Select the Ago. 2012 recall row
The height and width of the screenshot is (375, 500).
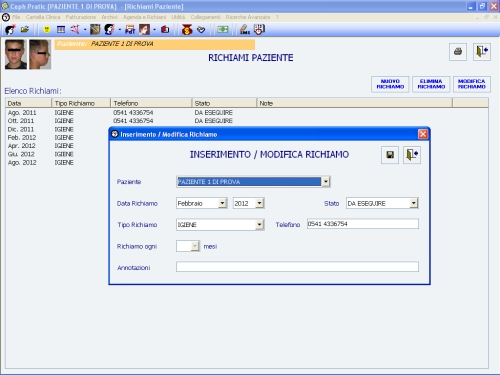pyautogui.click(x=57, y=163)
